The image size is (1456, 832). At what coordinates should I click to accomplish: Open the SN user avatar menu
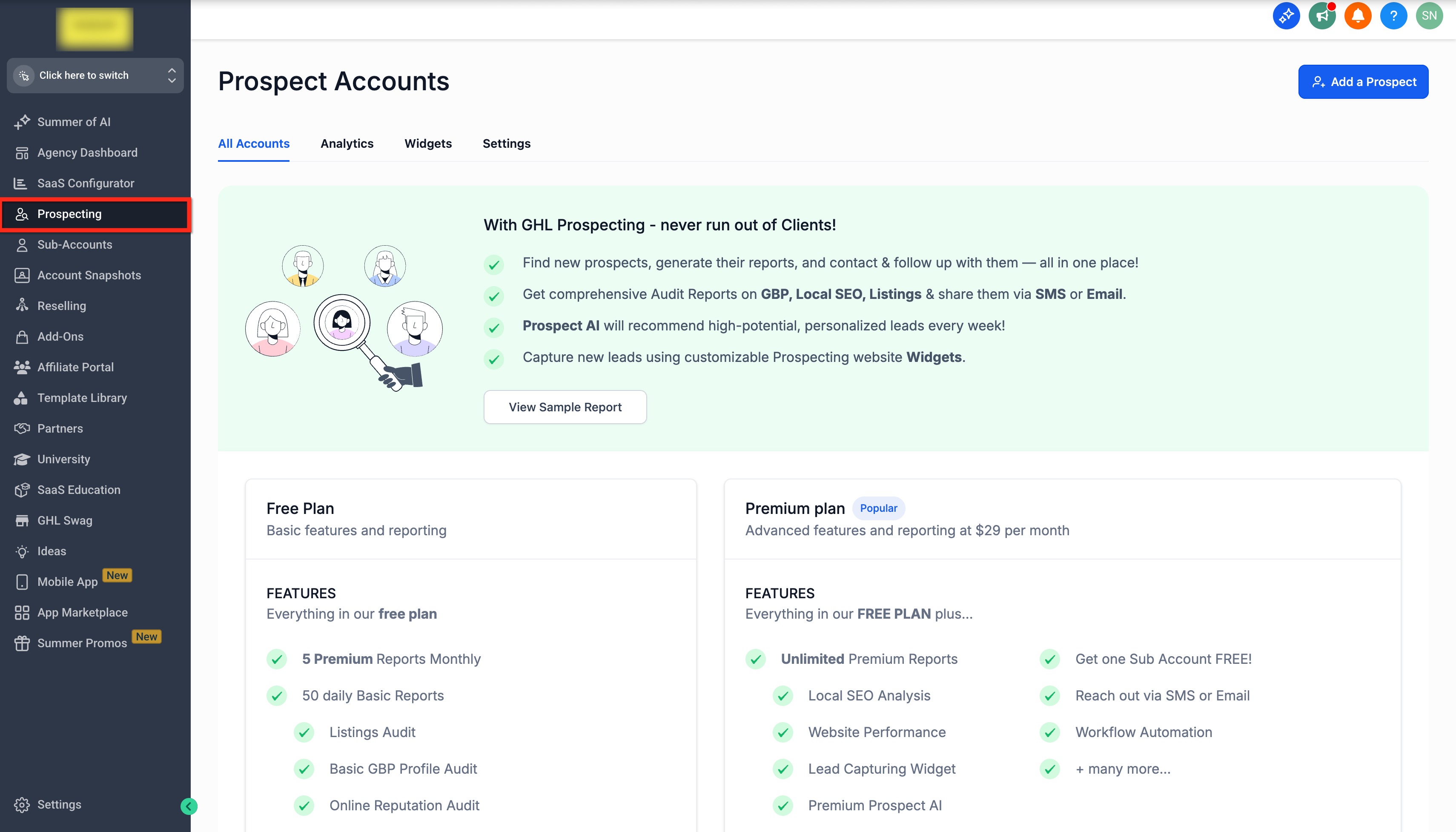tap(1429, 15)
